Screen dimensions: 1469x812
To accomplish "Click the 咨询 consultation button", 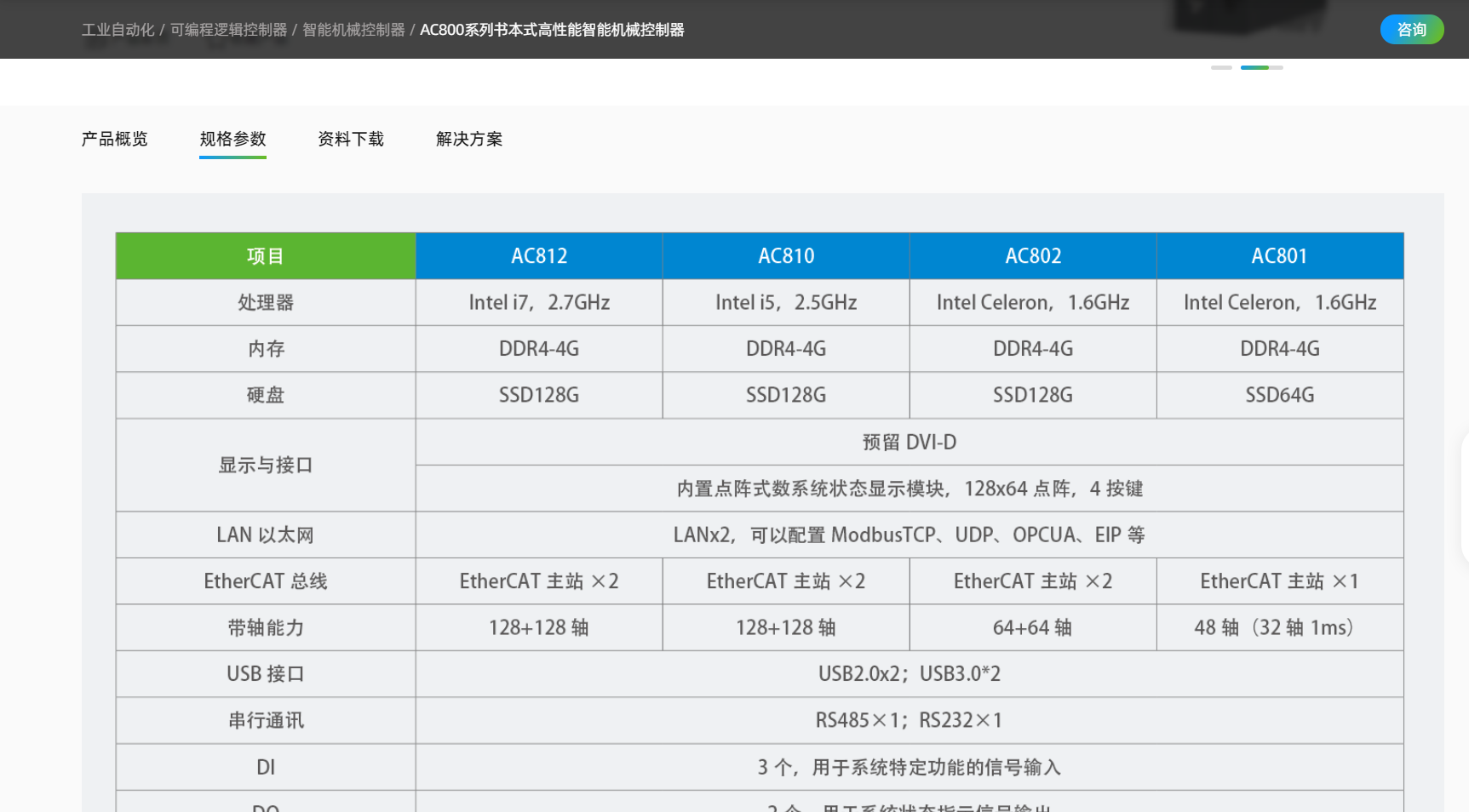I will [x=1411, y=30].
